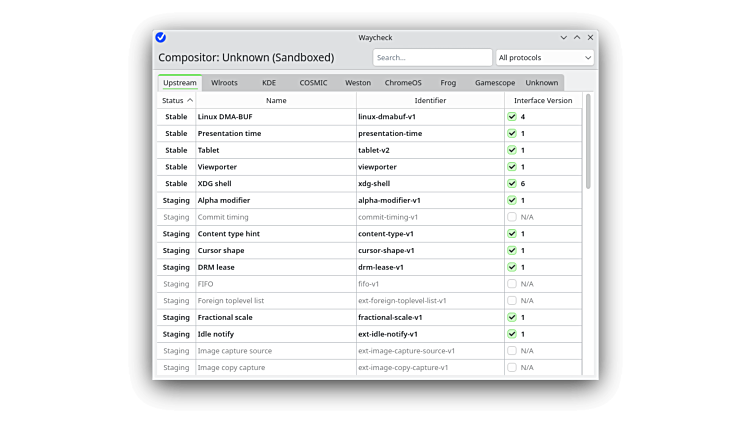Click the cursor-shape-v1 identifier cell

[x=386, y=251]
